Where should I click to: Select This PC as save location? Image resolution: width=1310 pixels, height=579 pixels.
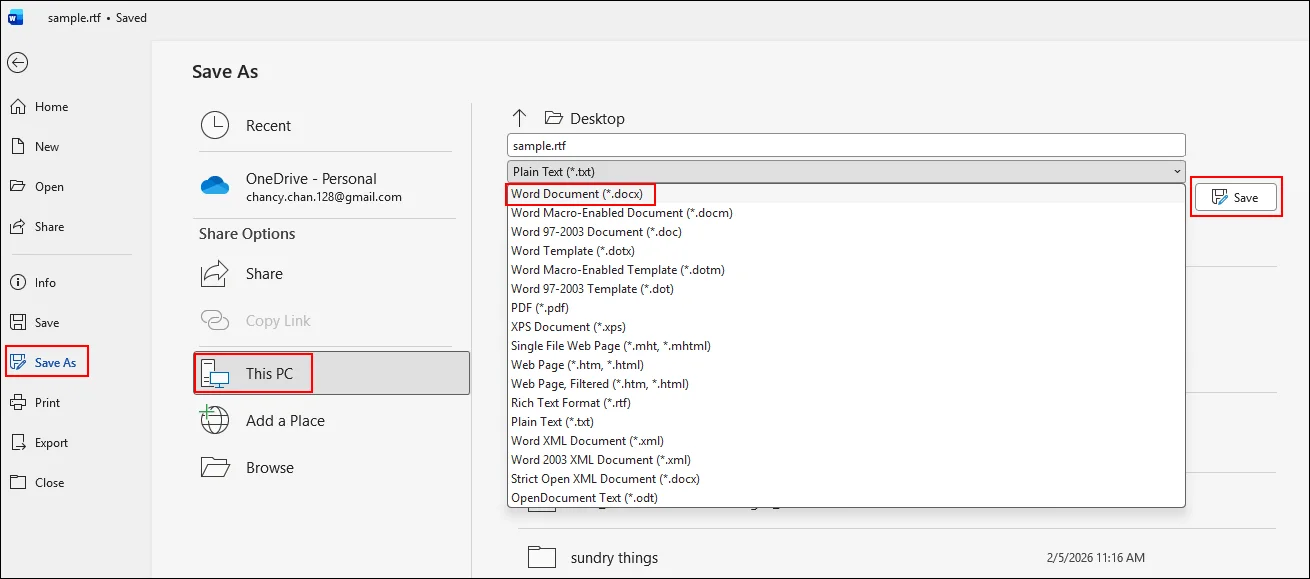point(331,373)
